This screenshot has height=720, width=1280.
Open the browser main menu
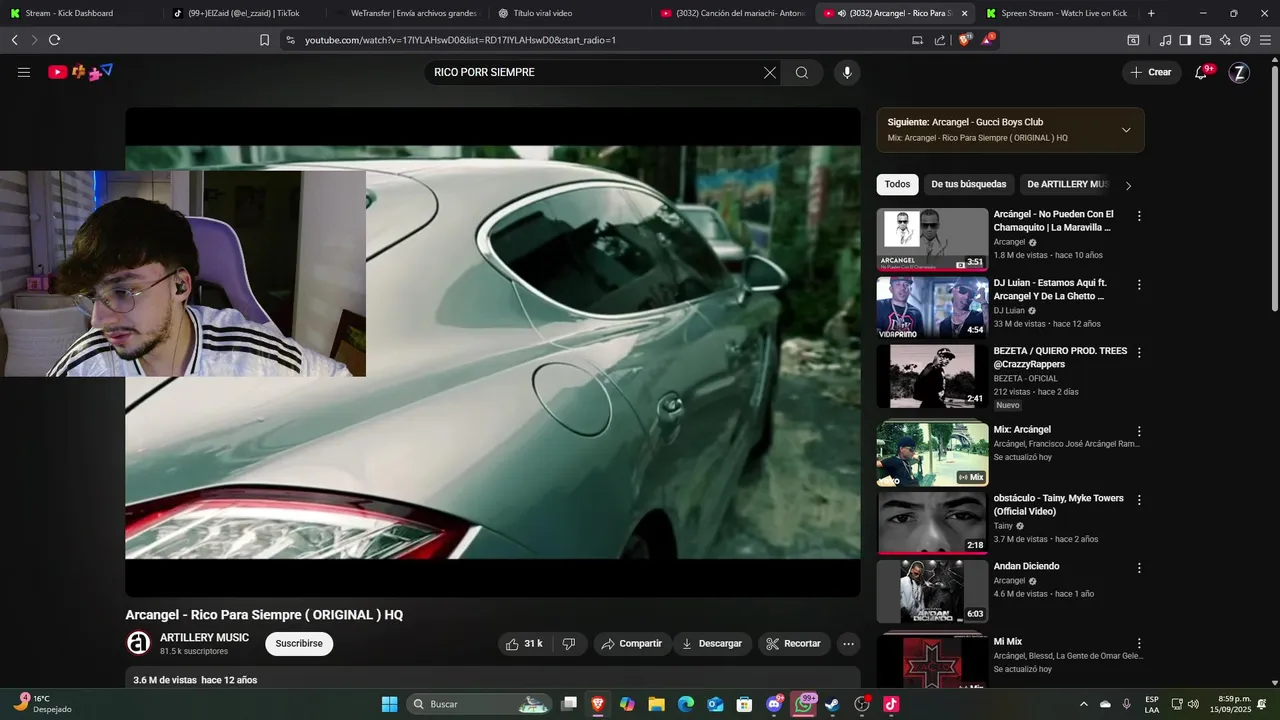pyautogui.click(x=1266, y=40)
